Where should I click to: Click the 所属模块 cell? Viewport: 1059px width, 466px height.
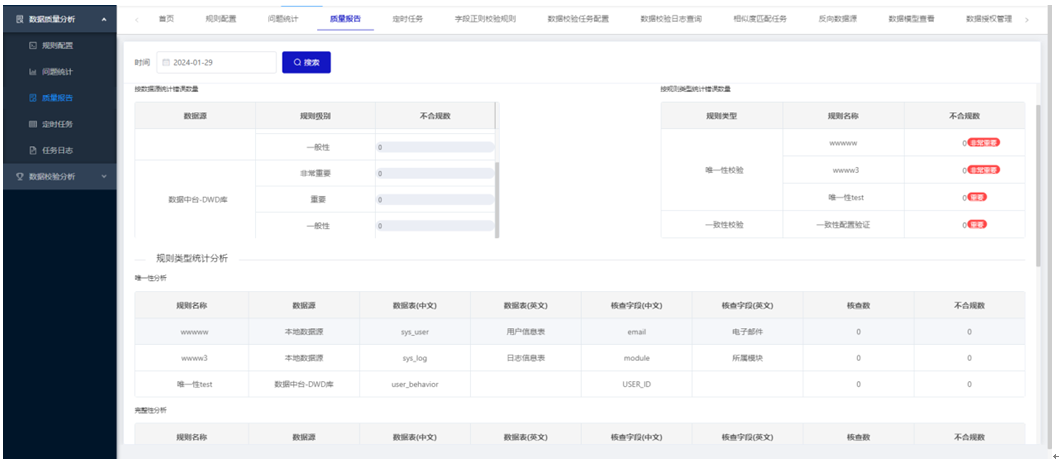748,358
